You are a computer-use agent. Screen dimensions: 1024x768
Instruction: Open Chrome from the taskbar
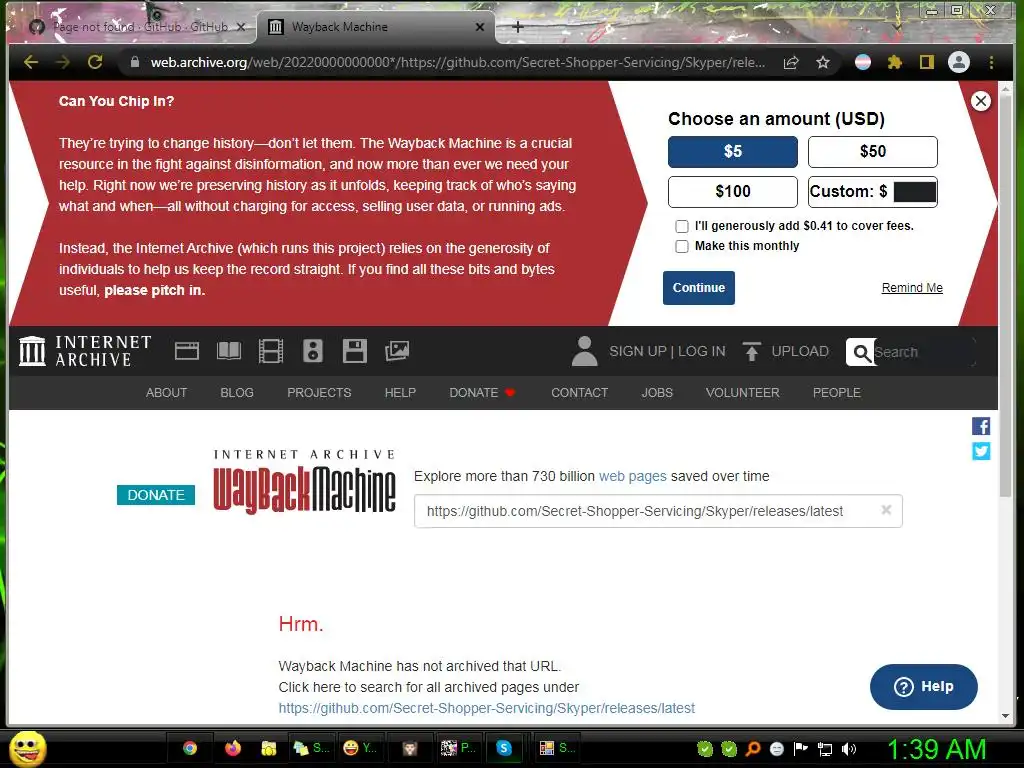pyautogui.click(x=190, y=748)
